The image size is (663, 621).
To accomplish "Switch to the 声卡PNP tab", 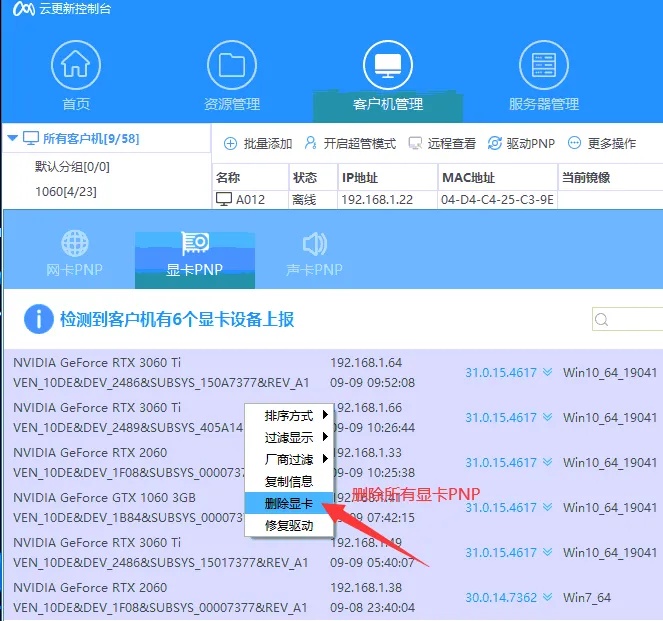I will point(315,260).
